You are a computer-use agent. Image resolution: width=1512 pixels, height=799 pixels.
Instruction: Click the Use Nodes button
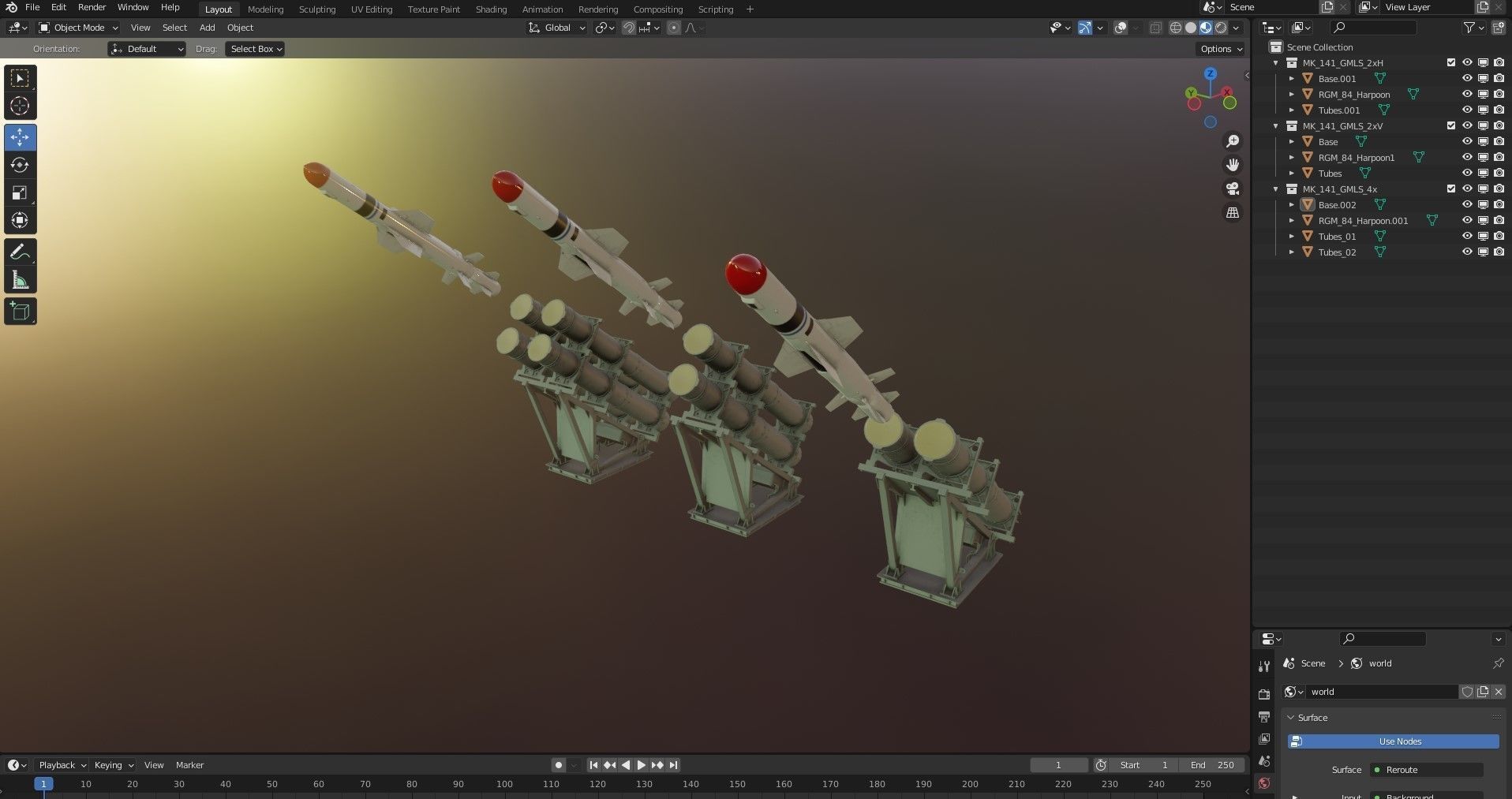pyautogui.click(x=1394, y=741)
